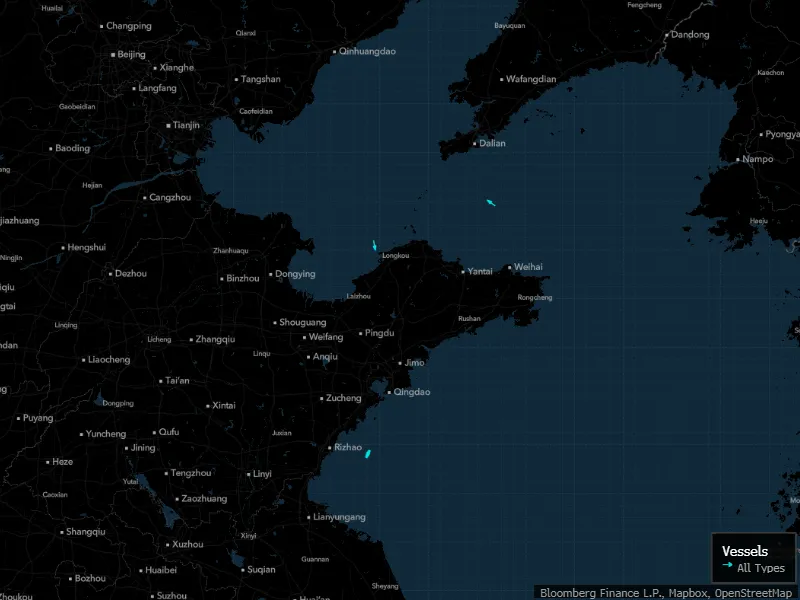The width and height of the screenshot is (800, 600).
Task: Click the Longkou town label
Action: (x=395, y=256)
